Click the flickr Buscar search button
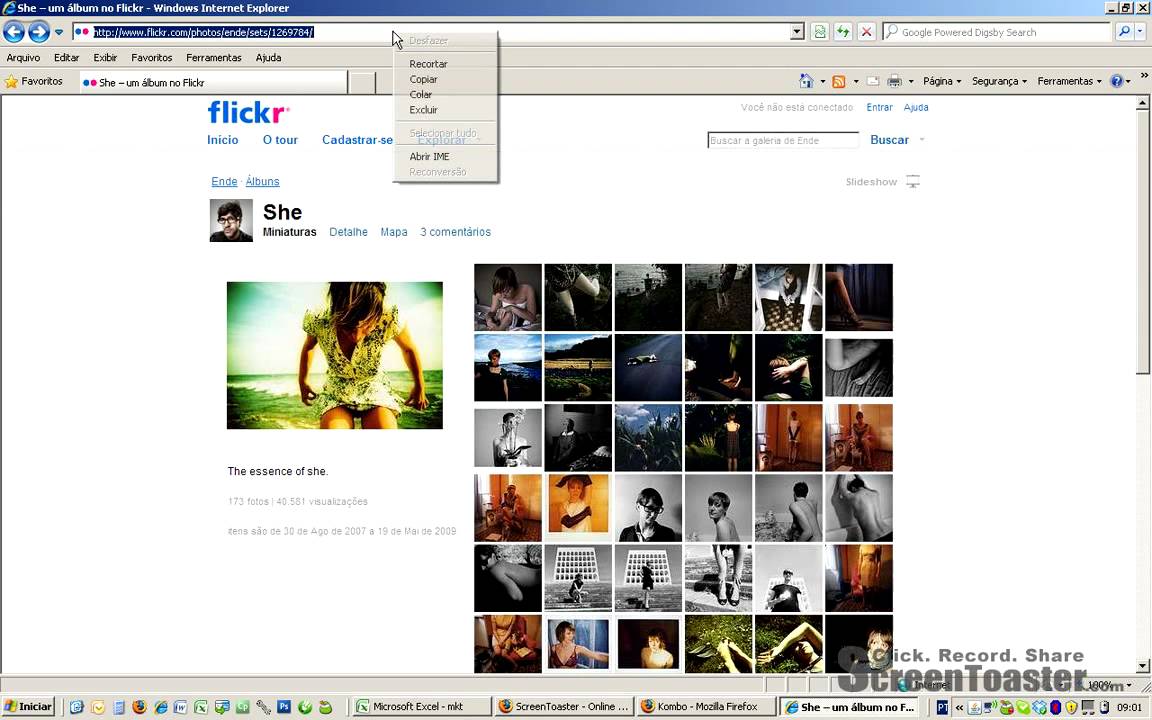The height and width of the screenshot is (720, 1152). tap(890, 140)
